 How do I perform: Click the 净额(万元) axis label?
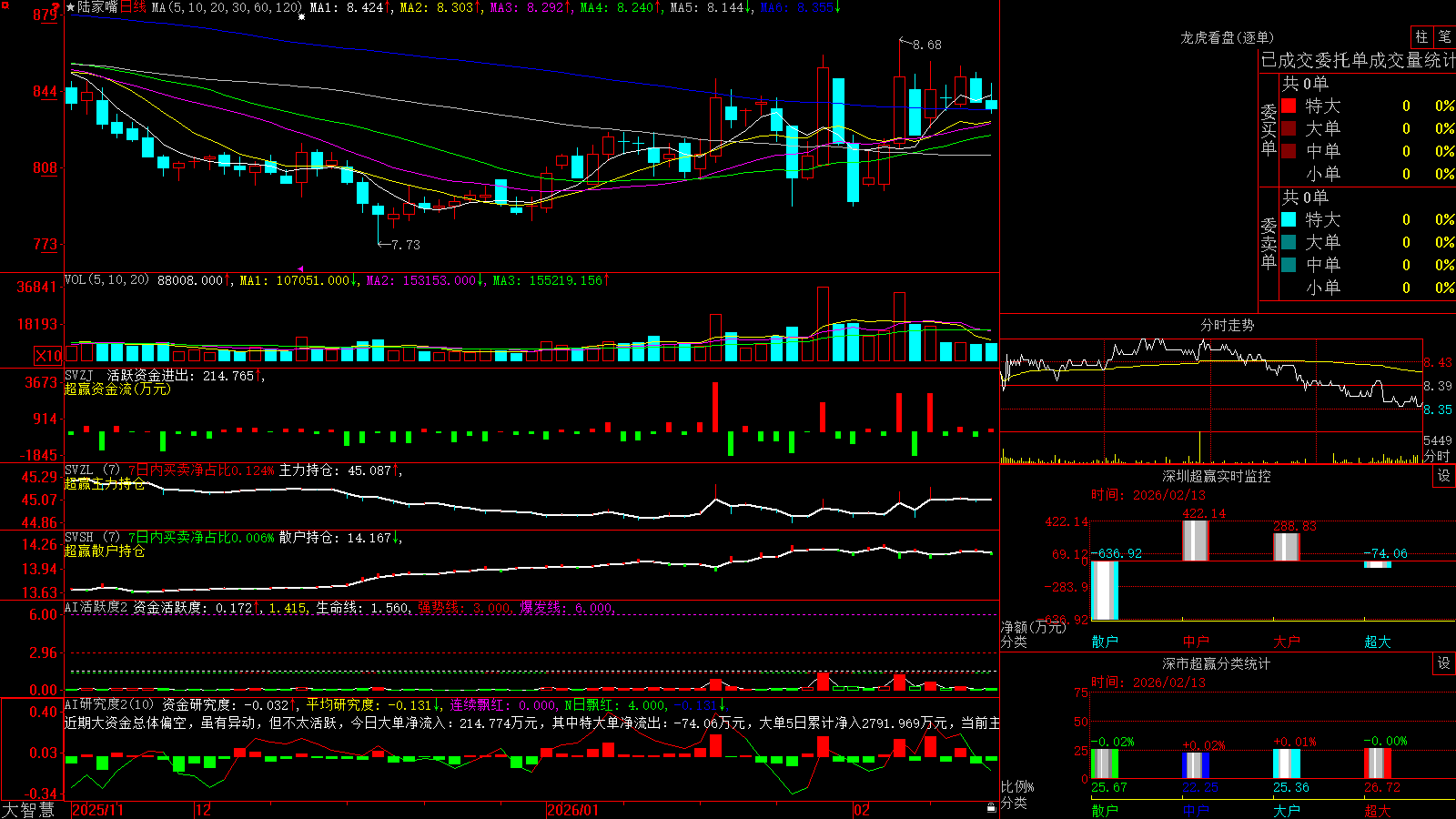(1034, 627)
